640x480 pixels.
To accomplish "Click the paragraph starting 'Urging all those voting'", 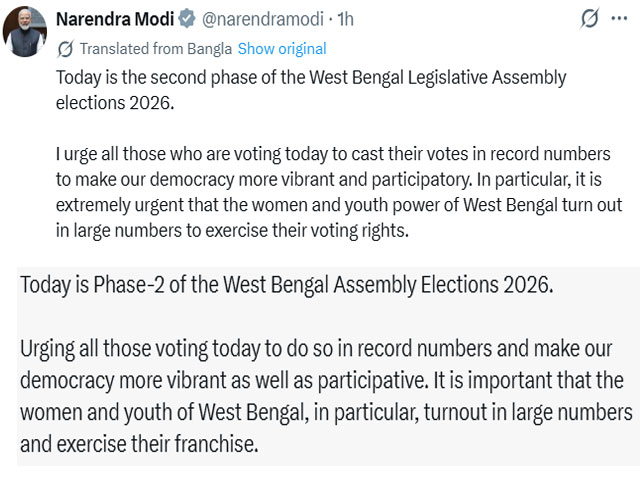I will pos(326,396).
